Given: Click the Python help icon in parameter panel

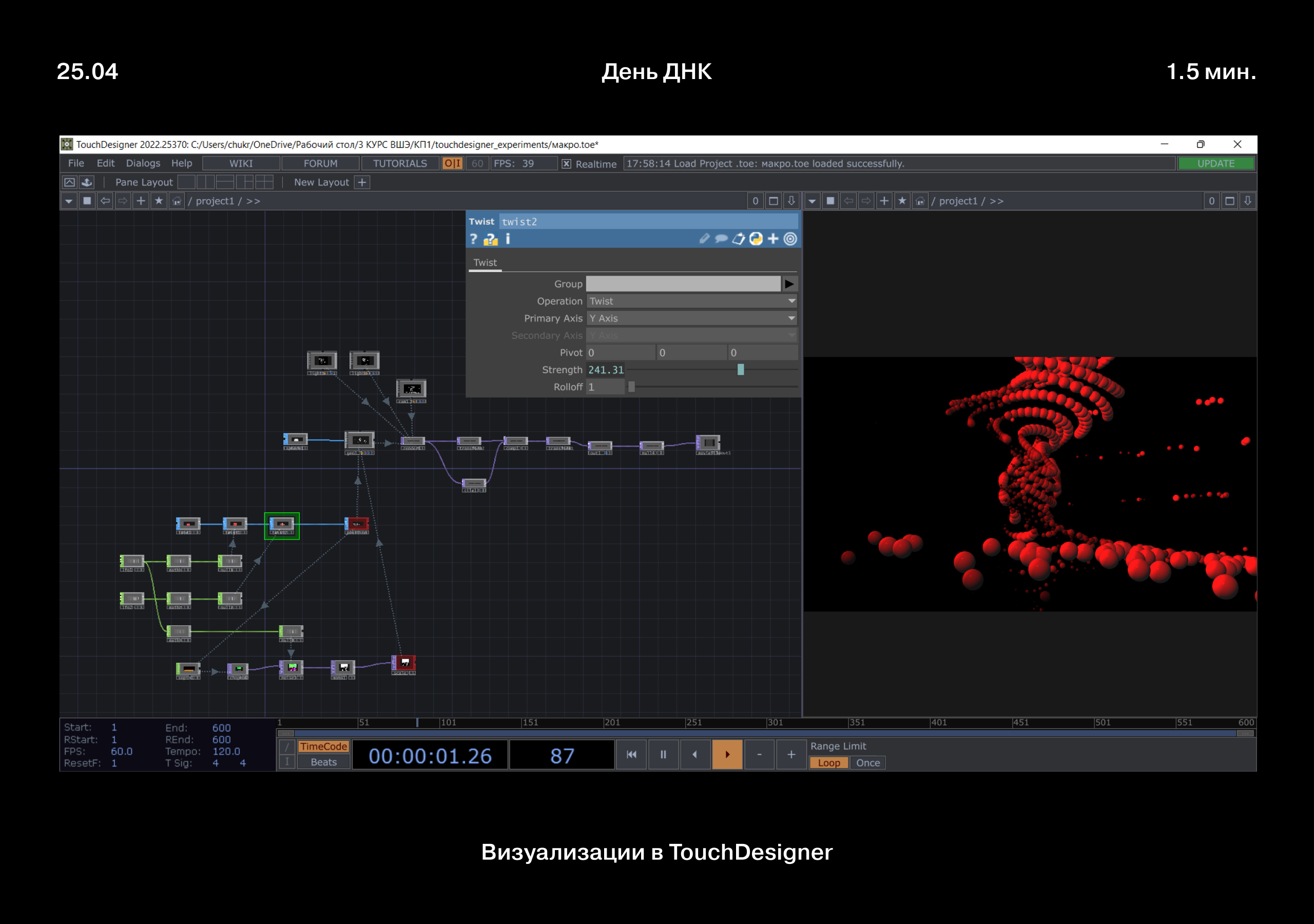Looking at the screenshot, I should click(491, 239).
